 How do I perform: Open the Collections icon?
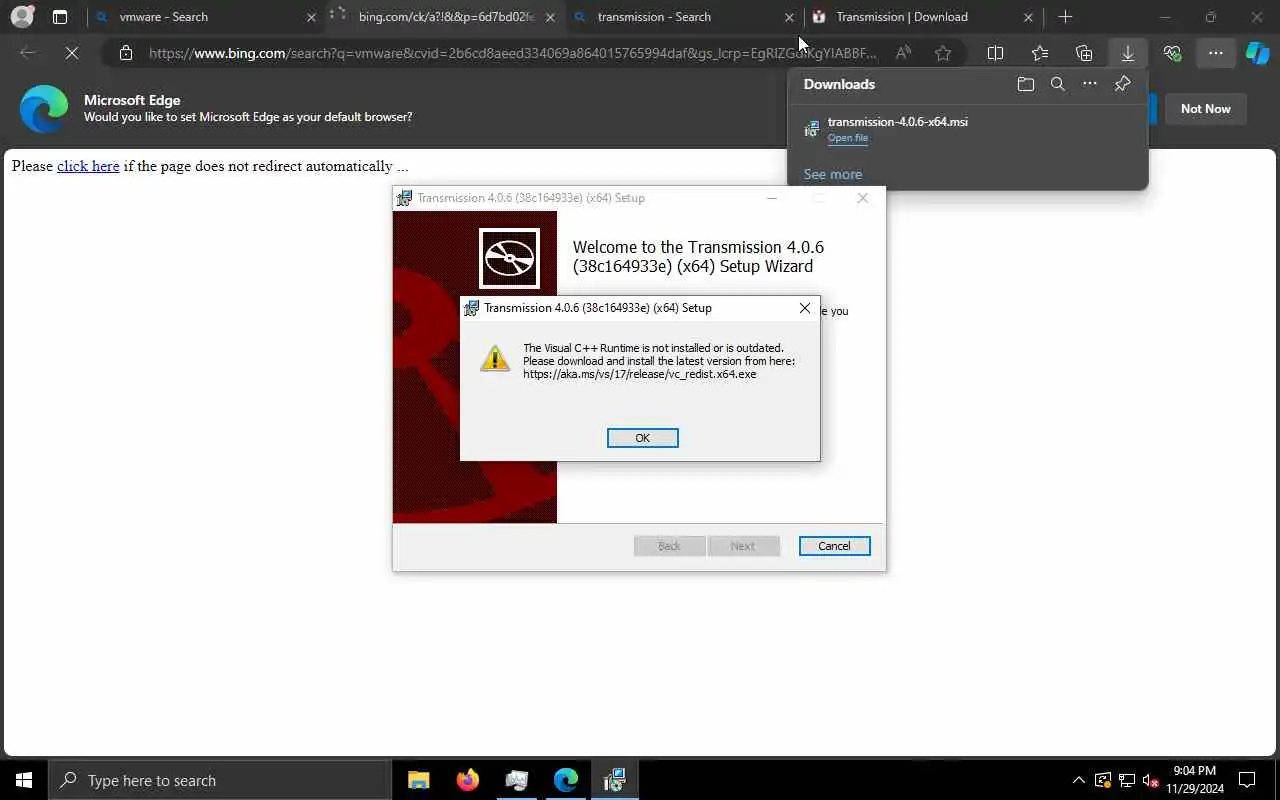(1084, 53)
